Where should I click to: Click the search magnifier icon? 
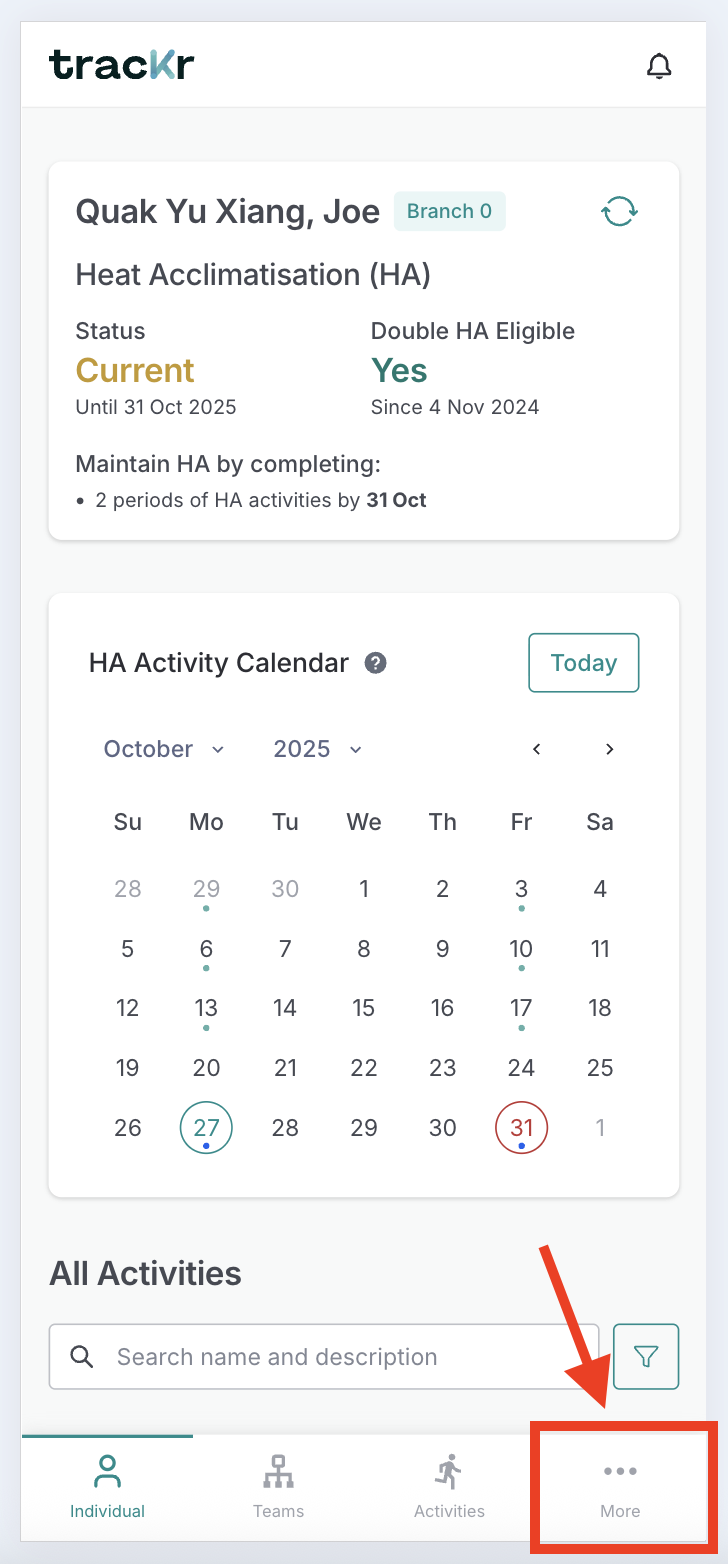coord(82,1357)
